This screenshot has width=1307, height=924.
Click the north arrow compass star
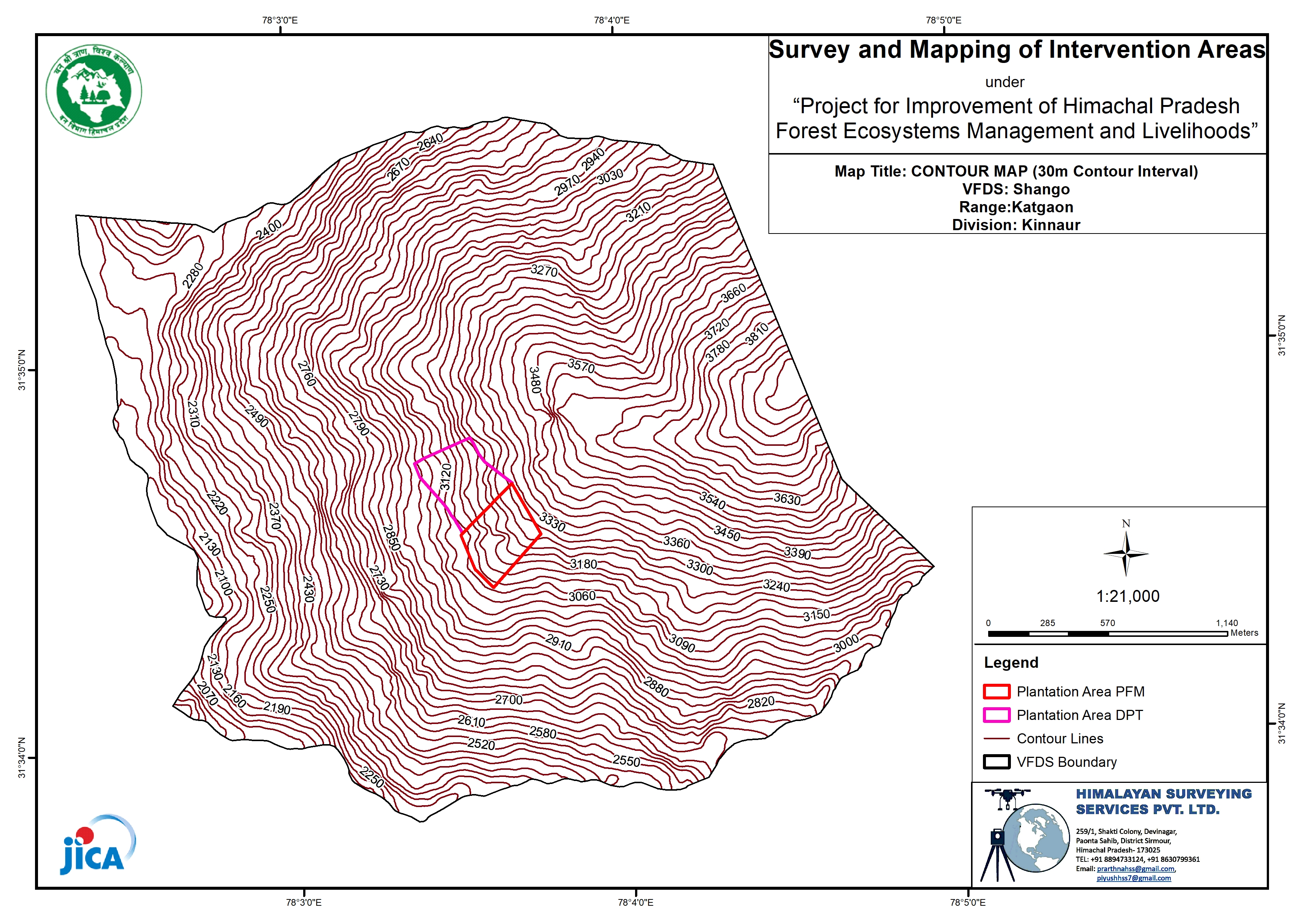(x=1125, y=553)
